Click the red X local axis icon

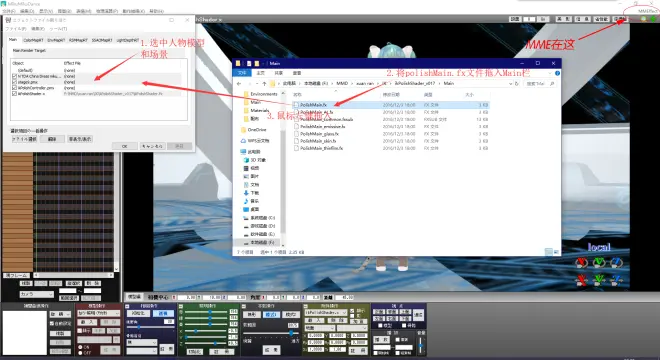click(582, 262)
